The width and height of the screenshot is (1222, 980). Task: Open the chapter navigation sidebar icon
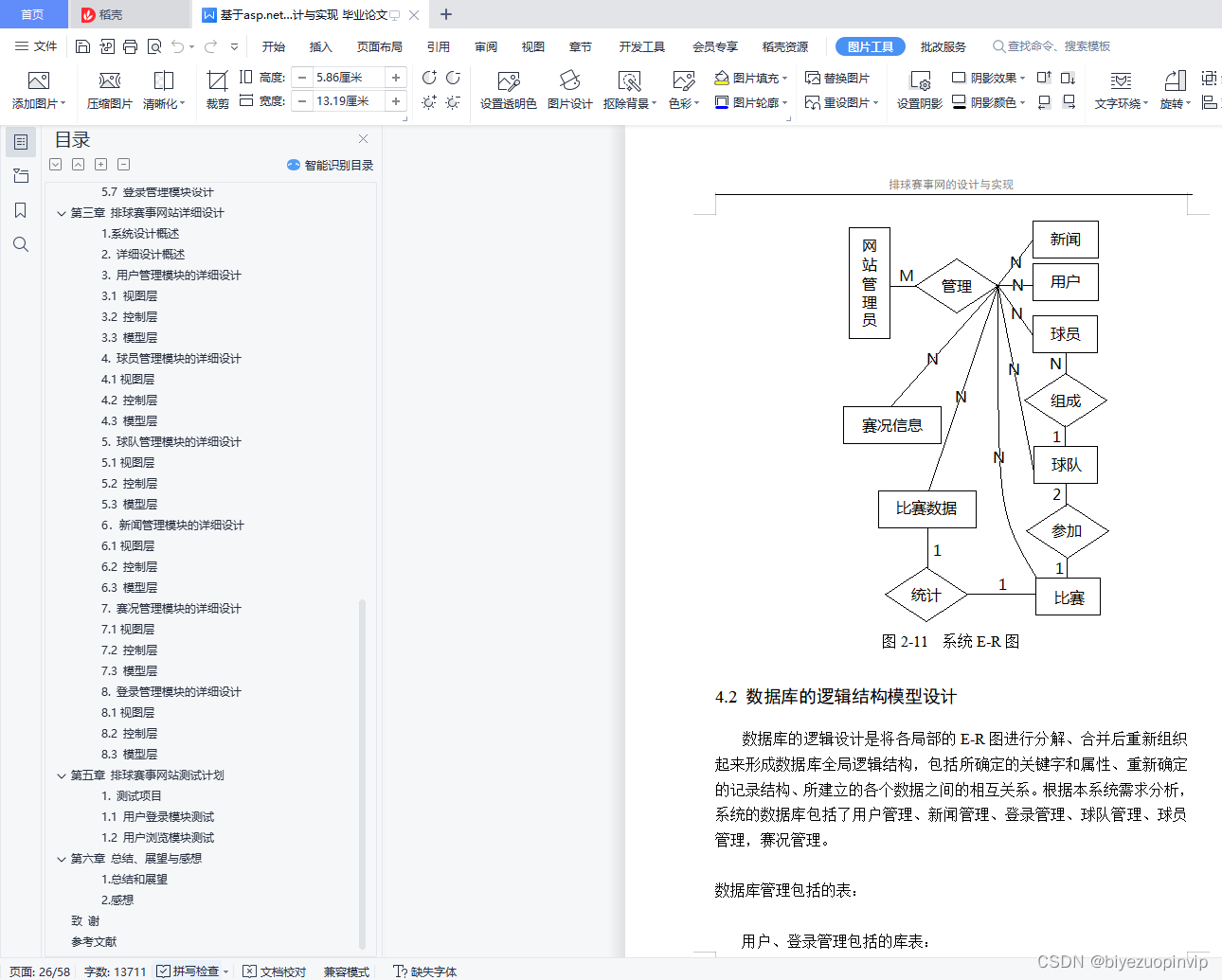click(21, 176)
